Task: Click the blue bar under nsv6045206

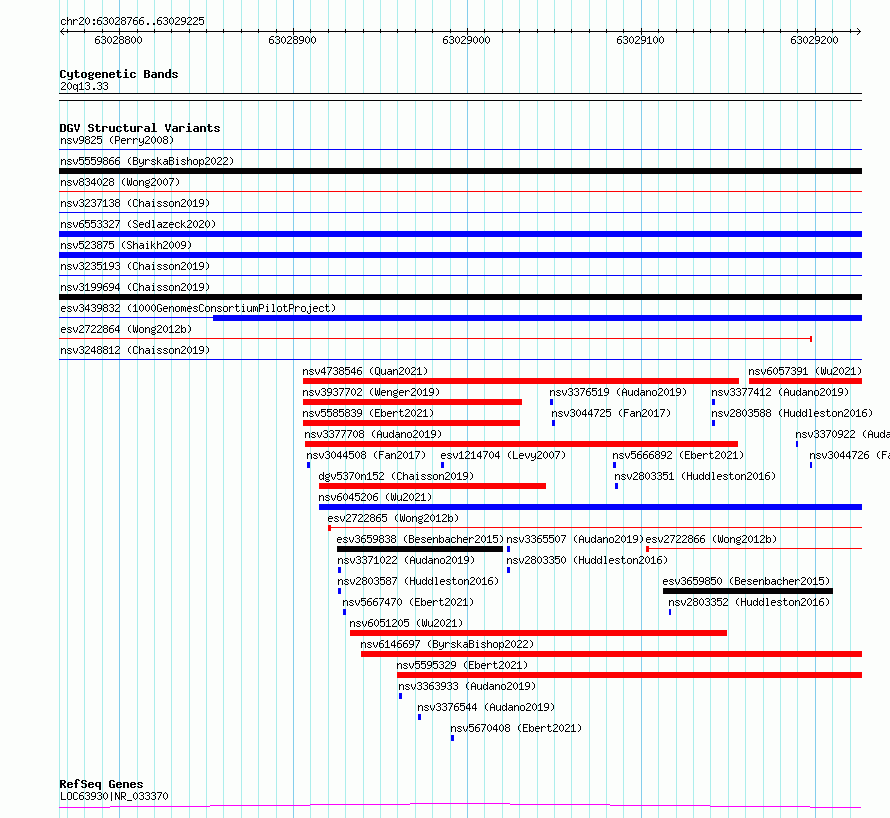Action: [x=590, y=507]
